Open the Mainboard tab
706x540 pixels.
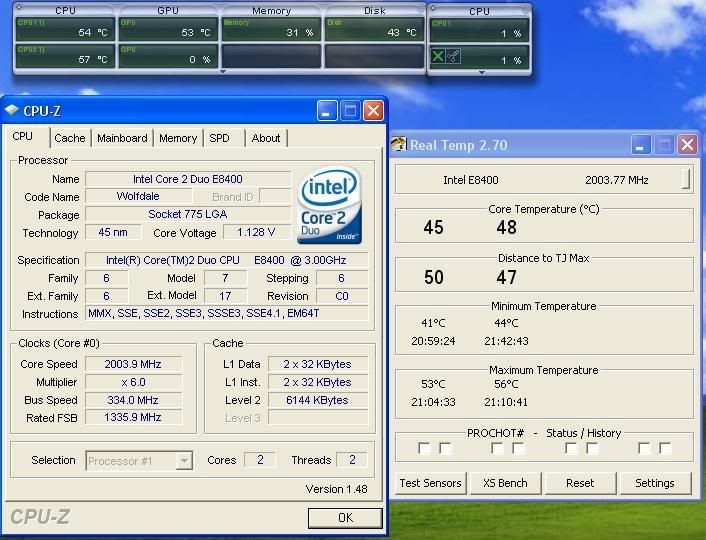122,138
